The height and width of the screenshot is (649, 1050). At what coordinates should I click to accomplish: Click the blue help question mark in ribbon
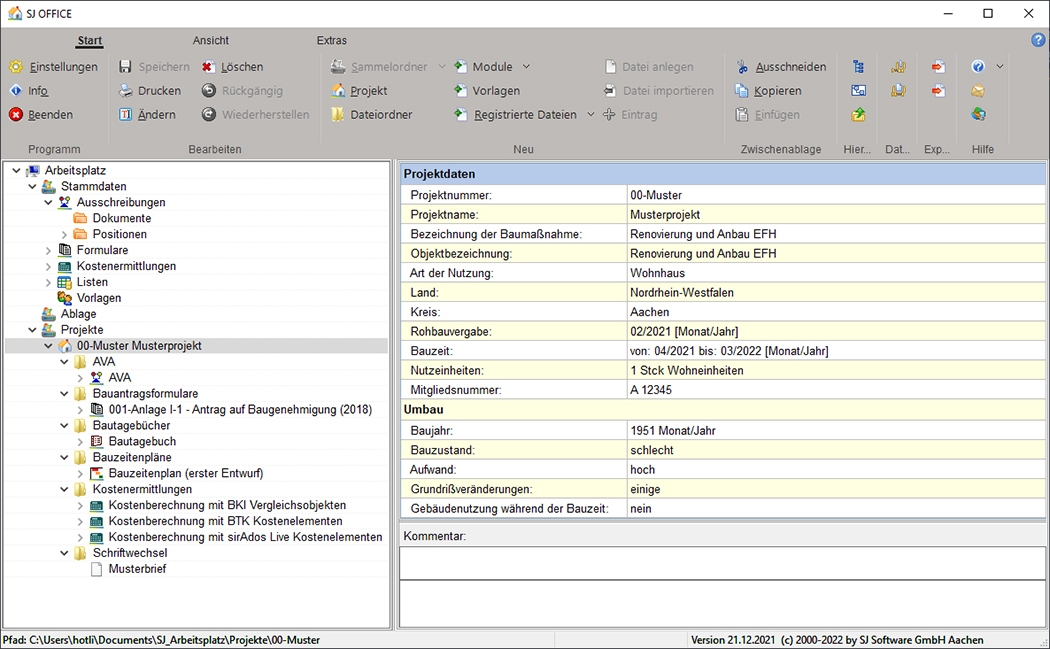[x=978, y=67]
